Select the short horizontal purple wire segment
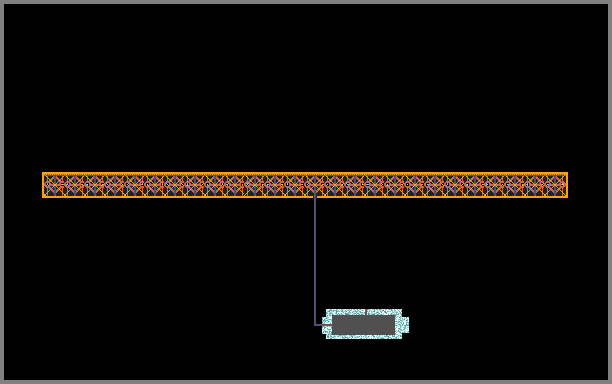Screen dimensions: 612x384 pos(318,325)
